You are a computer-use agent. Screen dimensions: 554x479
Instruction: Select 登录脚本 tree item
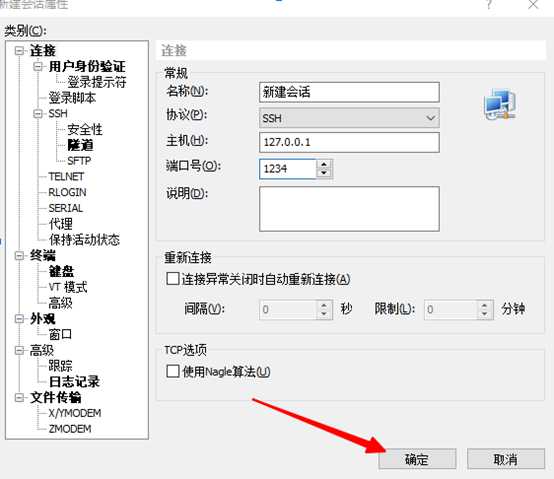pyautogui.click(x=72, y=98)
